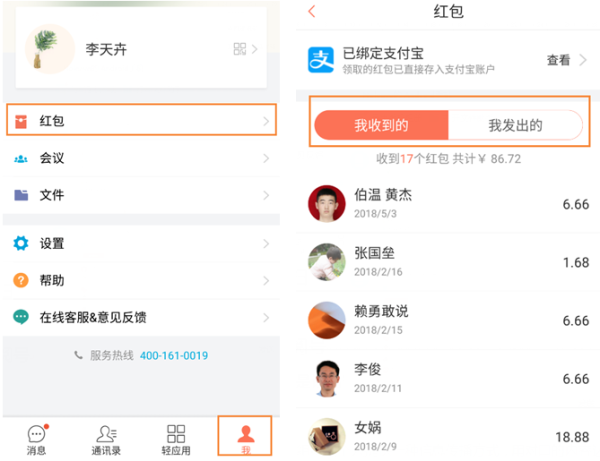Tap the orange 帮助 question mark icon
This screenshot has width=600, height=461.
pyautogui.click(x=21, y=280)
